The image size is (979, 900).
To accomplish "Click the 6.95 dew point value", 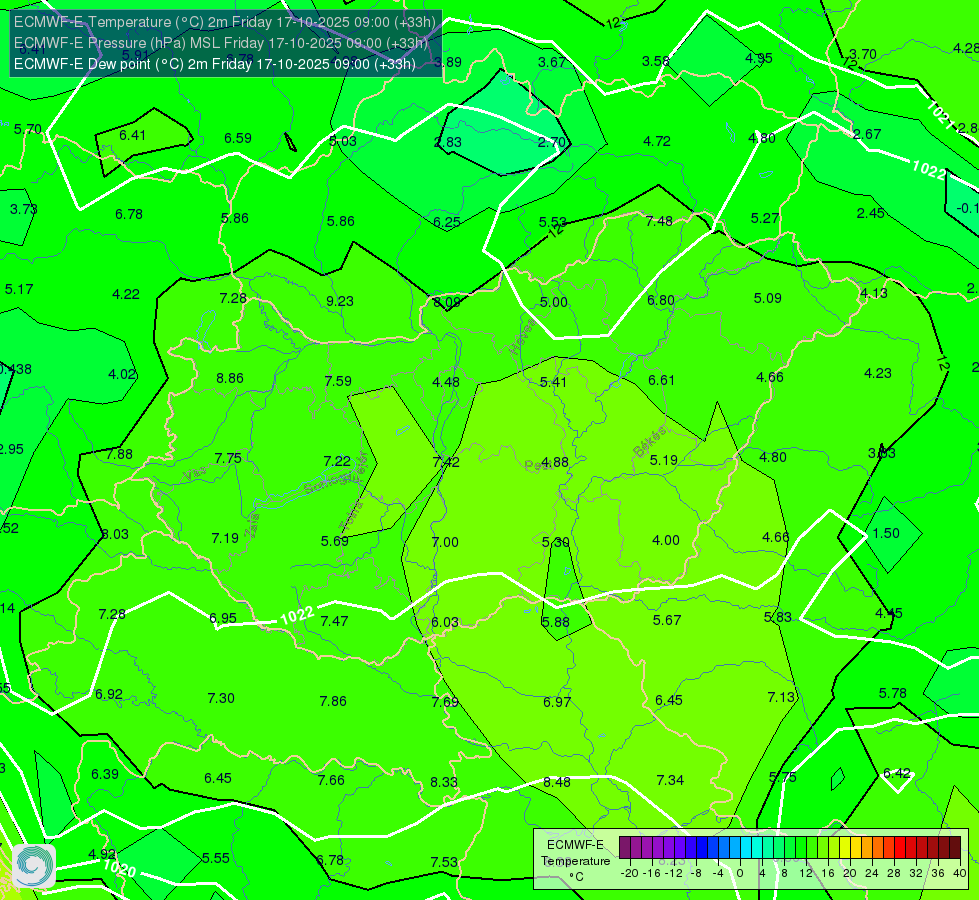I will pyautogui.click(x=223, y=618).
